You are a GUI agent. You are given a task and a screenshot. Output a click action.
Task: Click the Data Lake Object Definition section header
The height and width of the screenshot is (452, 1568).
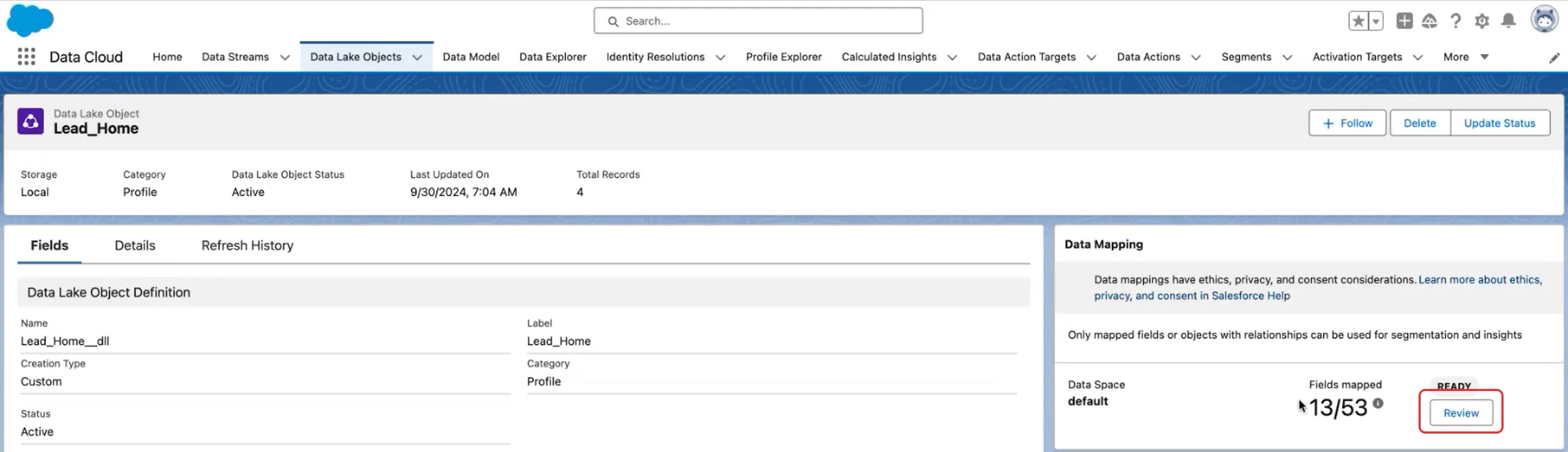click(523, 292)
